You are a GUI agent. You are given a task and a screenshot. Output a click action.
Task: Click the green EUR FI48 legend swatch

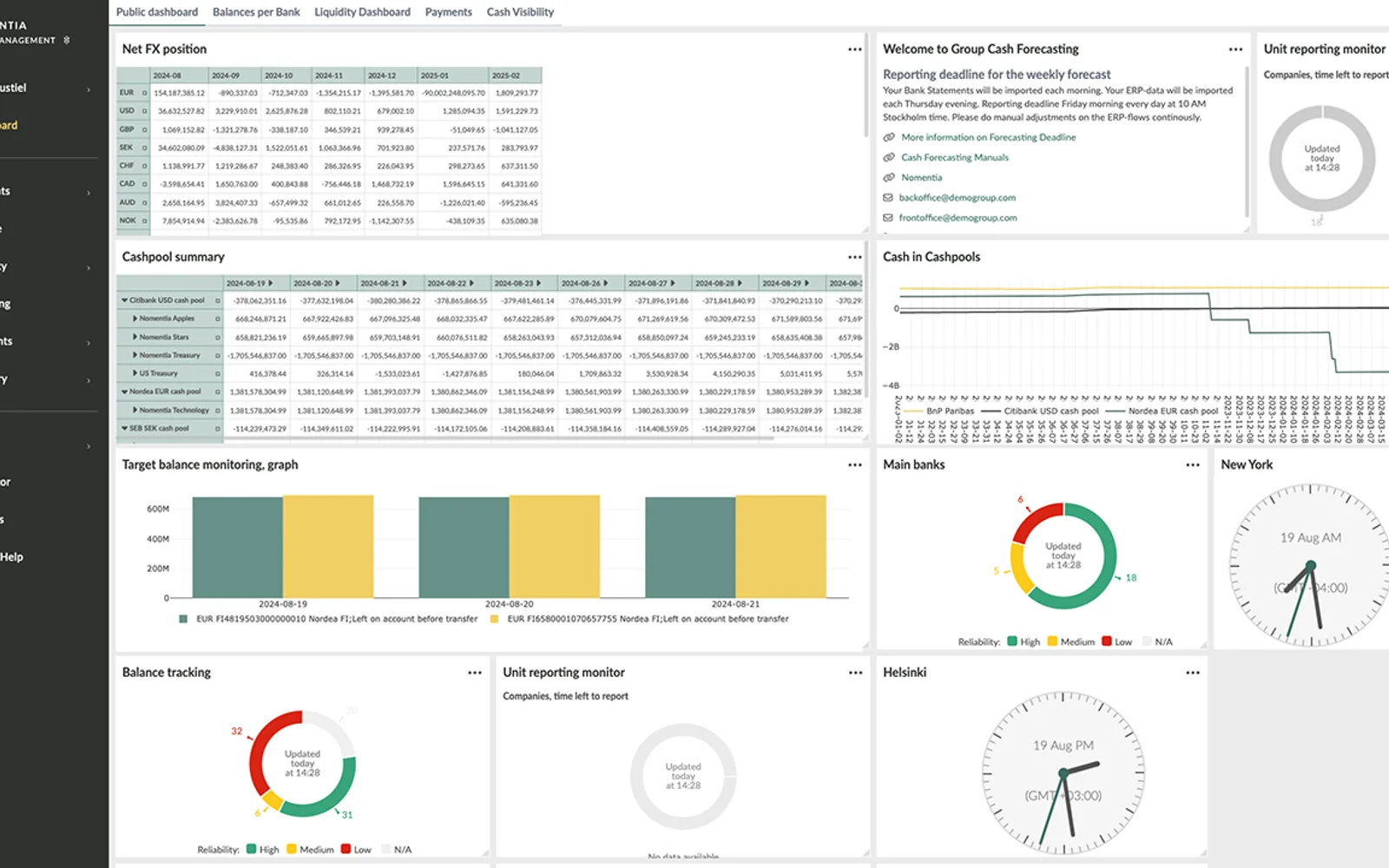183,619
